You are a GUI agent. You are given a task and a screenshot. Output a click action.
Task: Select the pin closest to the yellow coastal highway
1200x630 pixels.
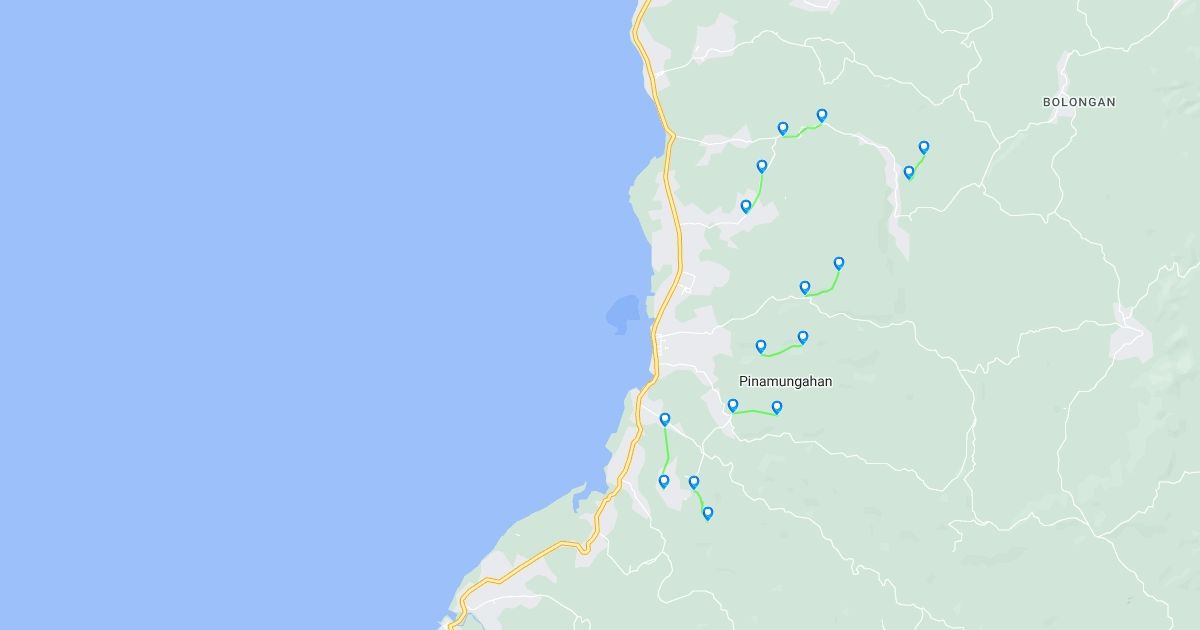pos(665,419)
